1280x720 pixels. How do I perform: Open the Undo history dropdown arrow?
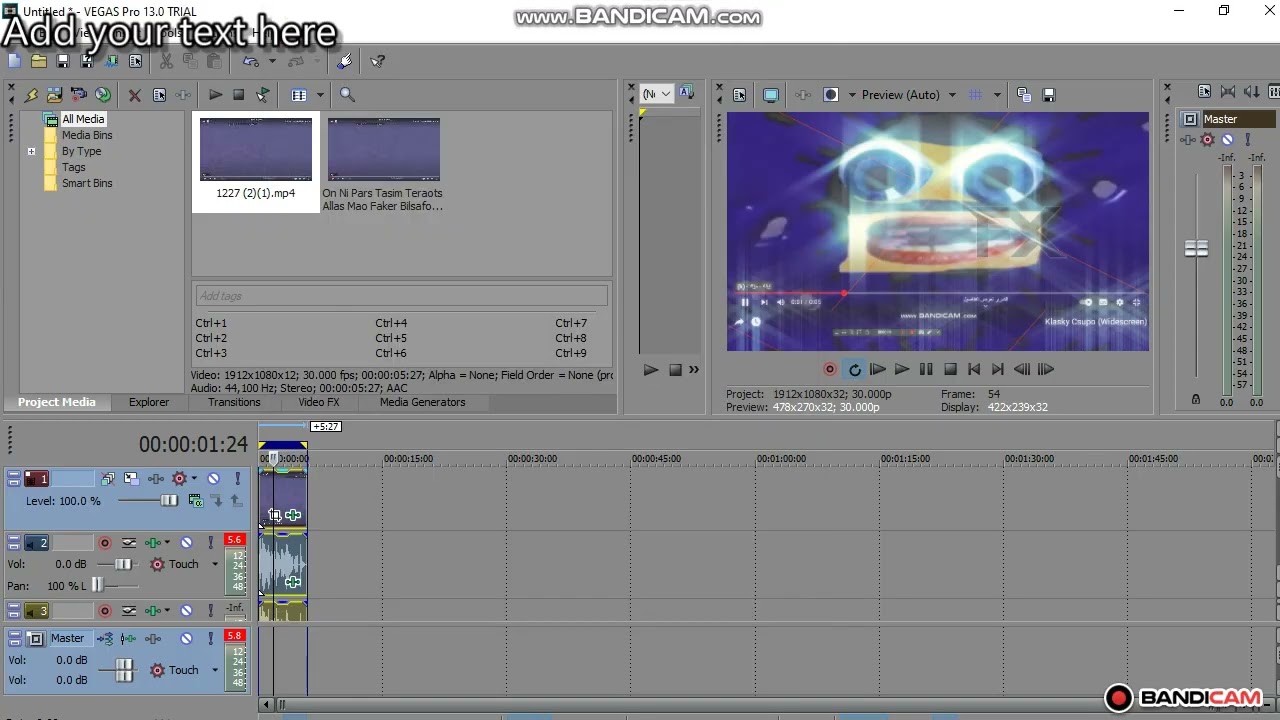pos(271,62)
